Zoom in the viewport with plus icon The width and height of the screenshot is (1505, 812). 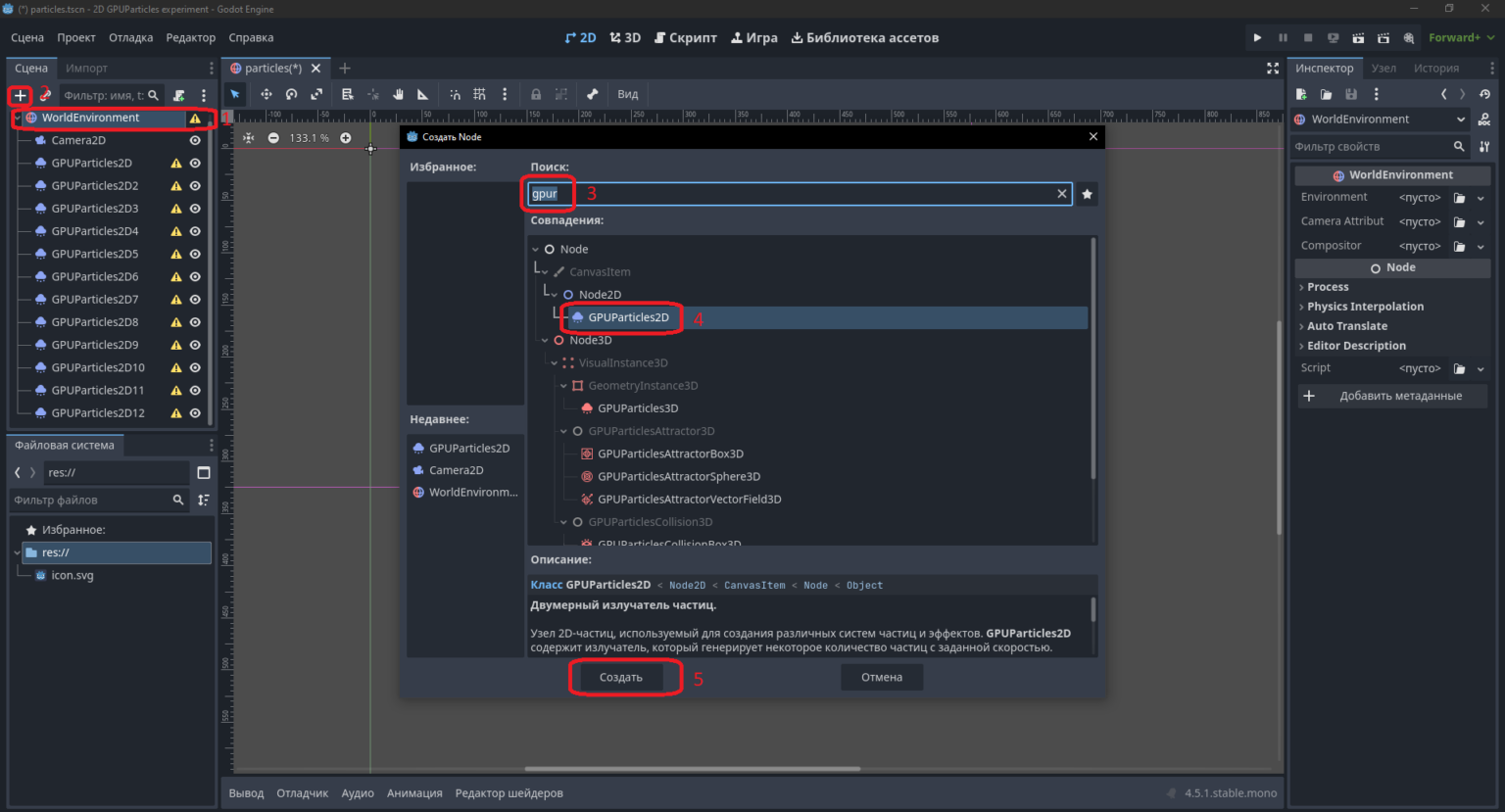click(346, 138)
